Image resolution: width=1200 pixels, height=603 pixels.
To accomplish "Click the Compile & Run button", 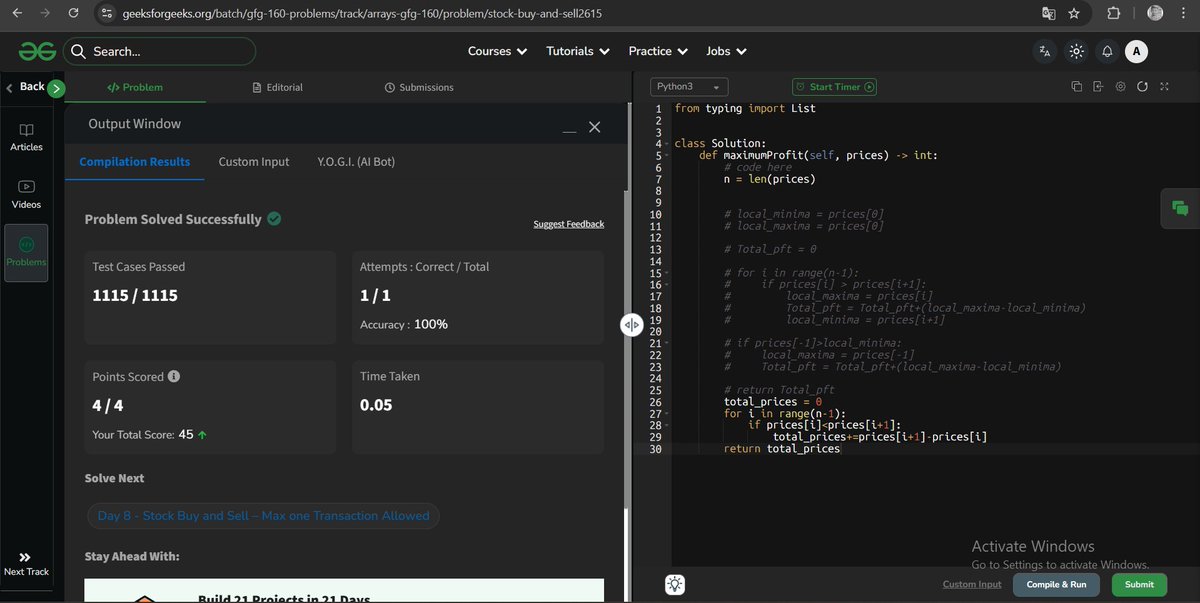I will [1057, 584].
